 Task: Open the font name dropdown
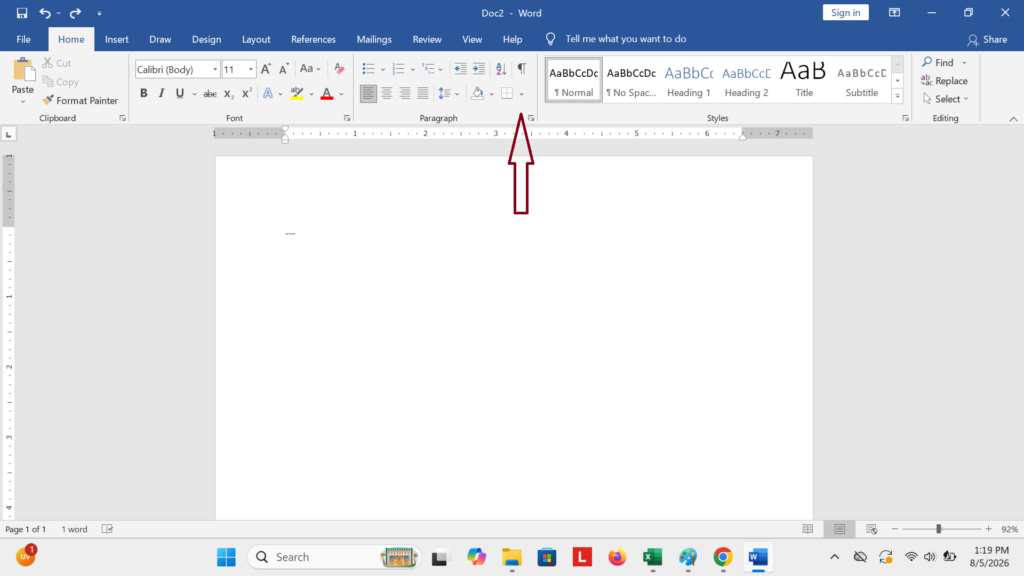pyautogui.click(x=215, y=69)
